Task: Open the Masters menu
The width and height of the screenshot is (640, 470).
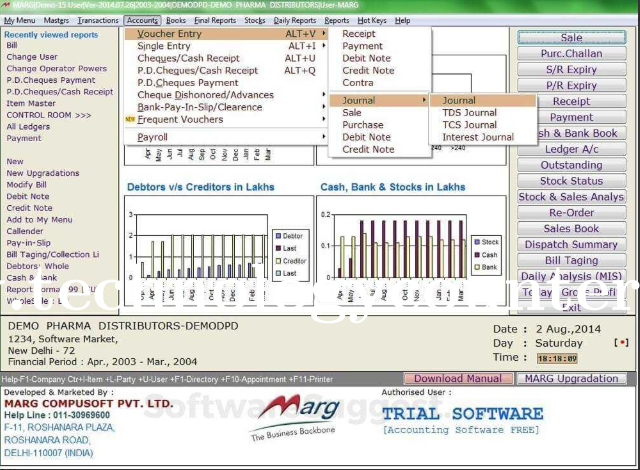Action: pyautogui.click(x=56, y=20)
